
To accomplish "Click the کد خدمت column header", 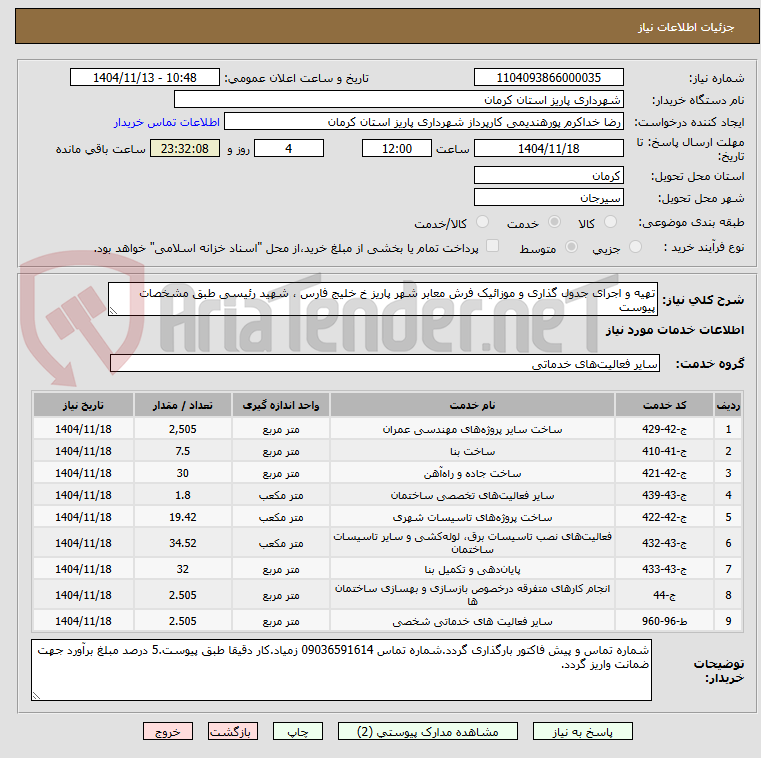I will point(664,405).
